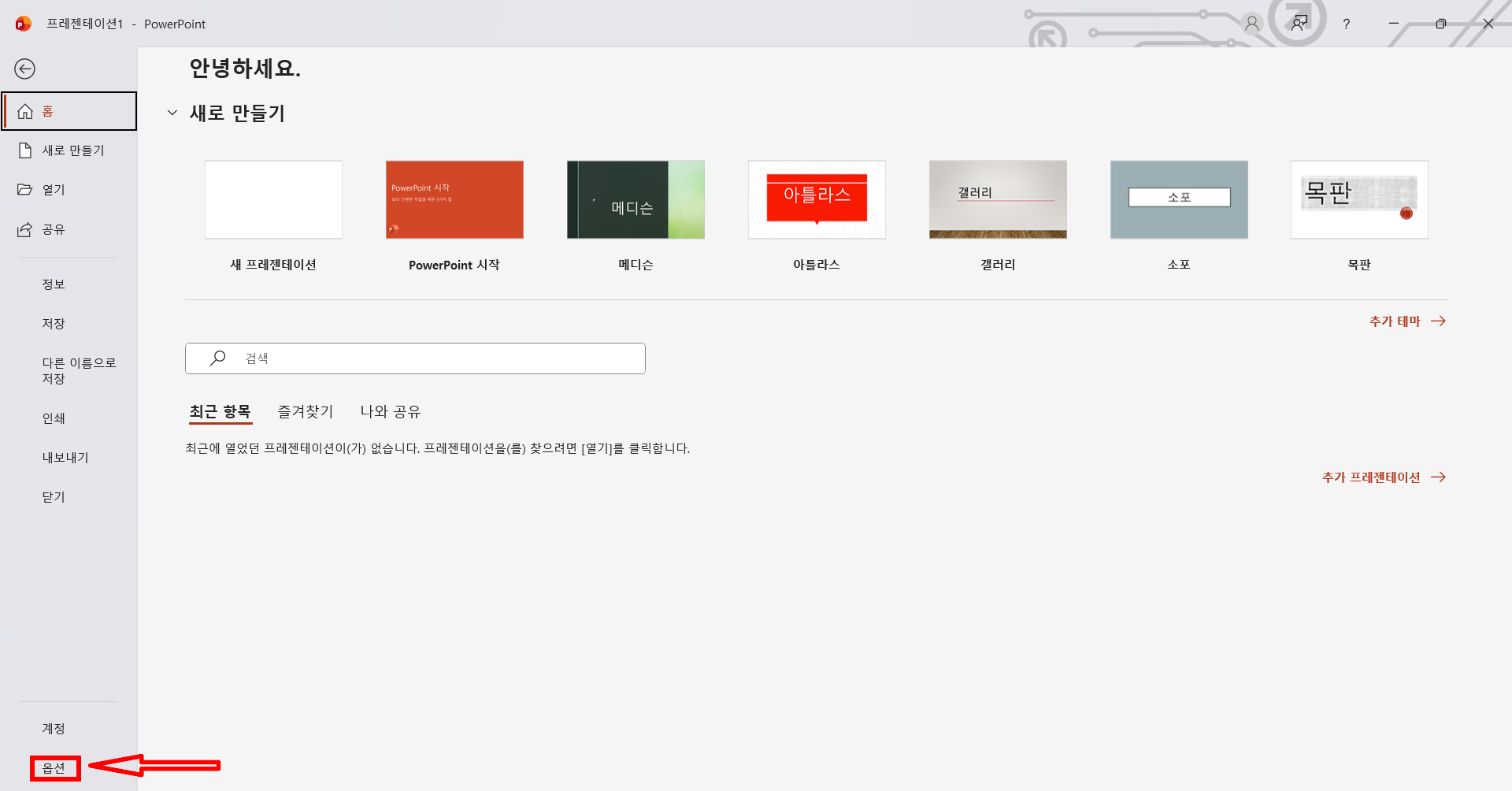This screenshot has height=791, width=1512.
Task: Click the back arrow circle icon
Action: coord(25,69)
